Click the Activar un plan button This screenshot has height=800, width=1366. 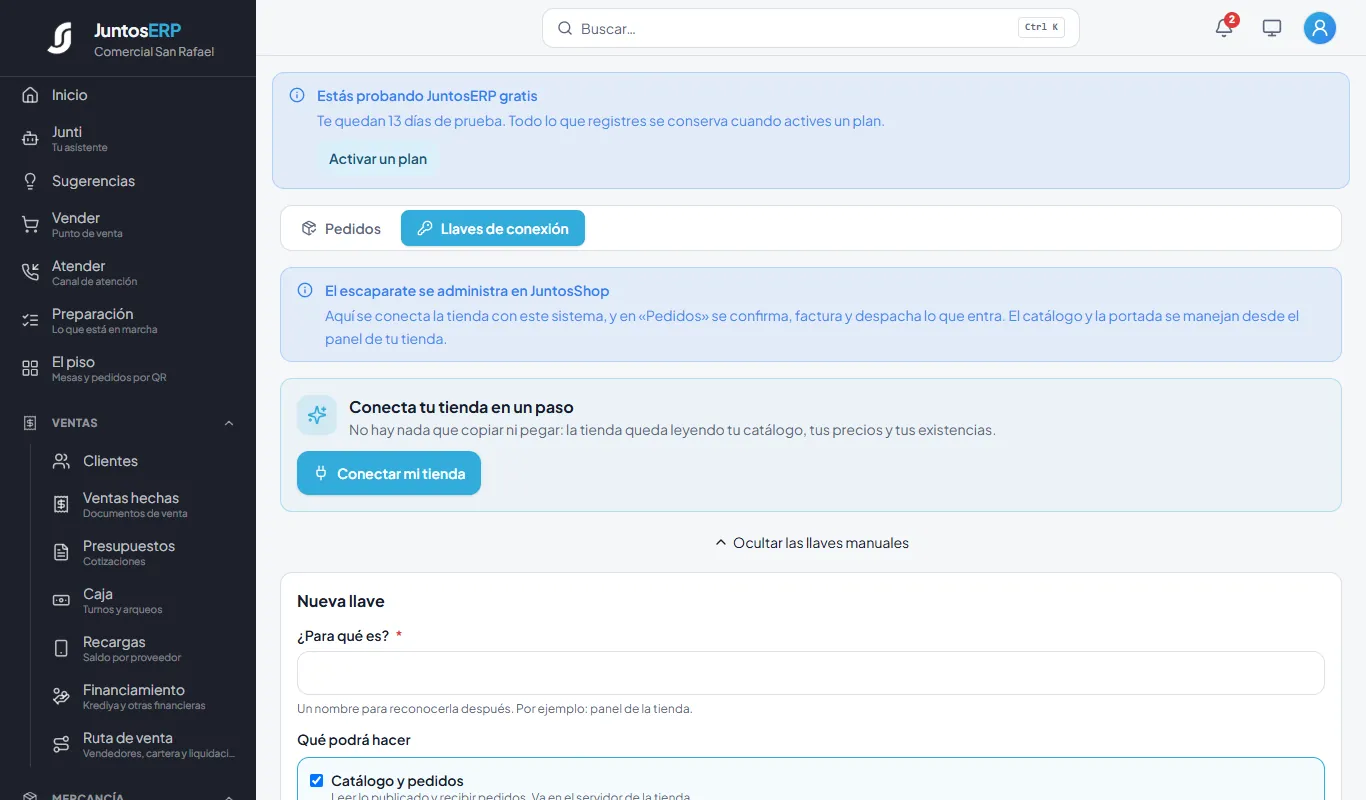pyautogui.click(x=378, y=159)
